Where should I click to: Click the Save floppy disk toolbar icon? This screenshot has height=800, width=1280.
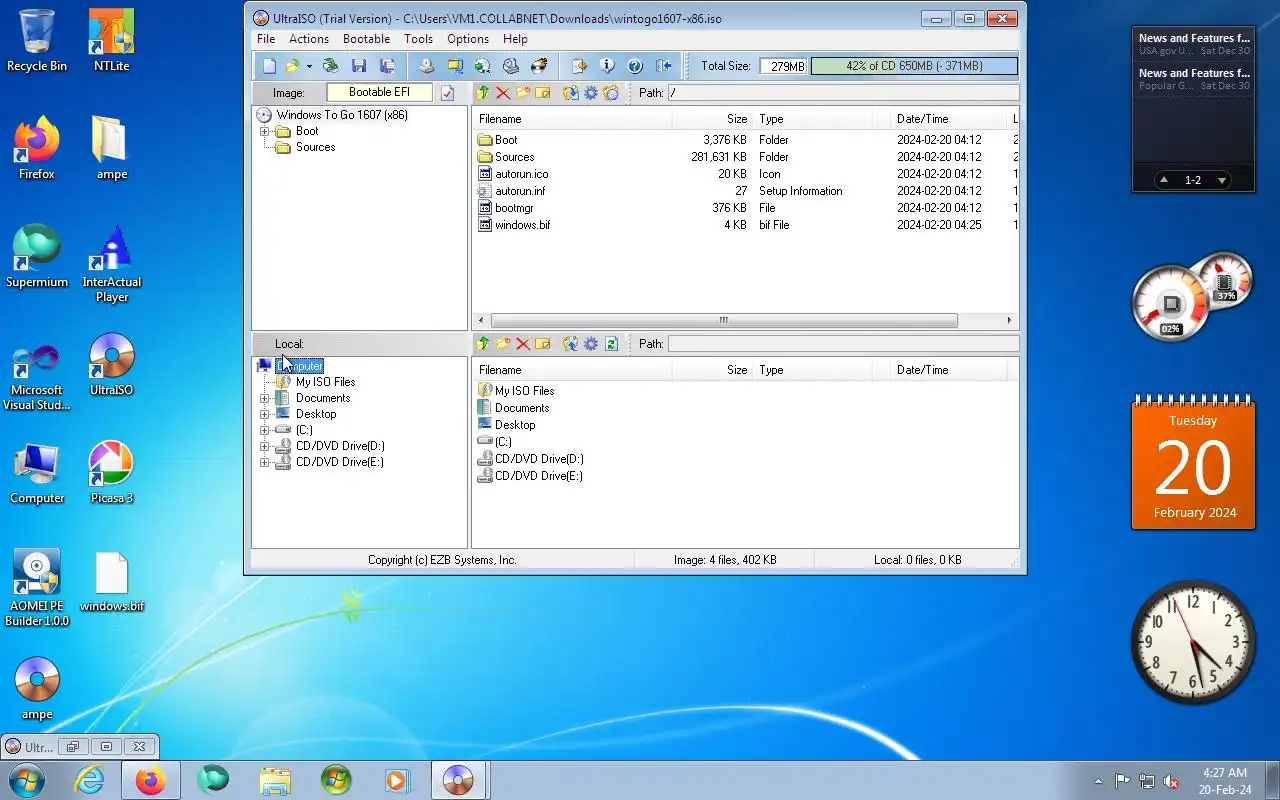point(358,66)
